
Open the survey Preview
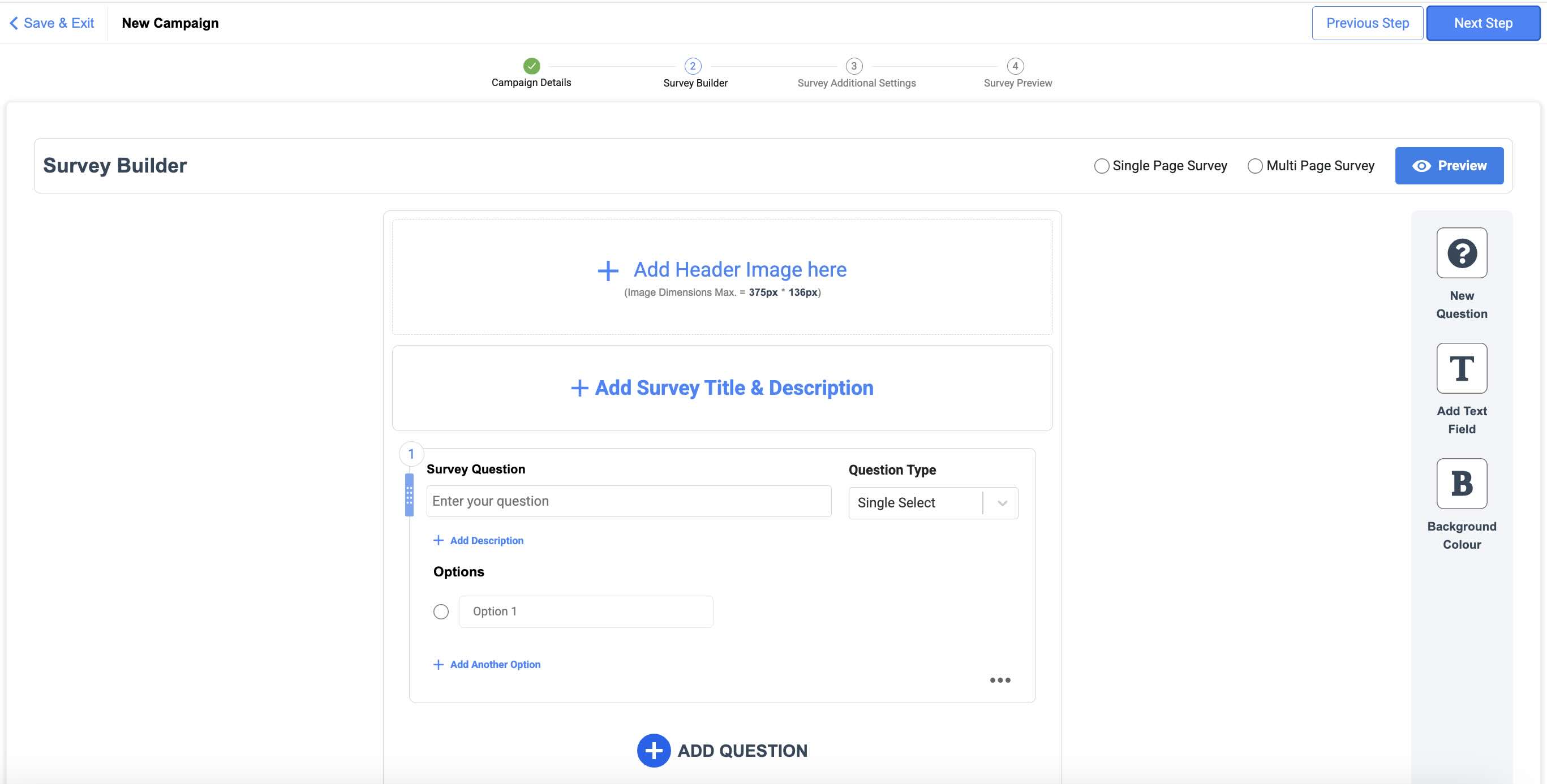1449,165
